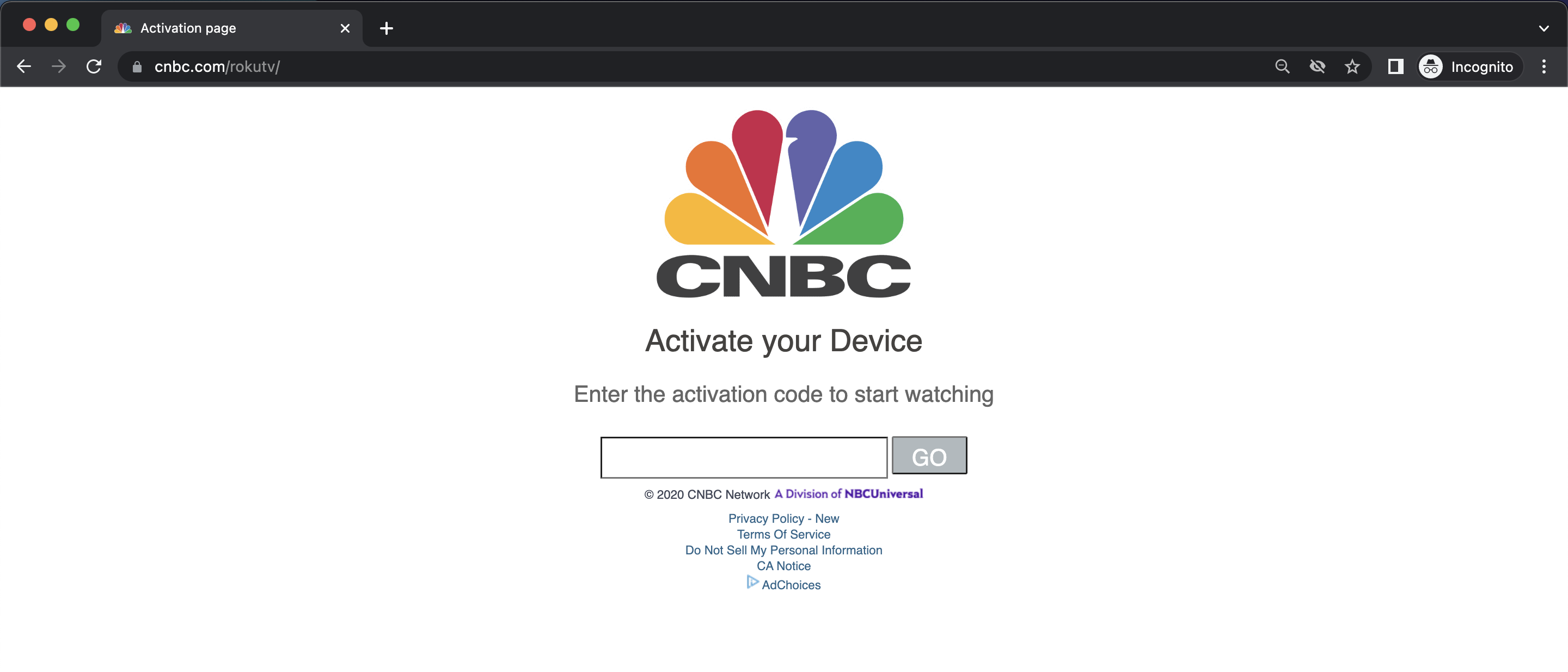Submit the code with the GO button
Viewport: 1568px width, 672px height.
(929, 455)
